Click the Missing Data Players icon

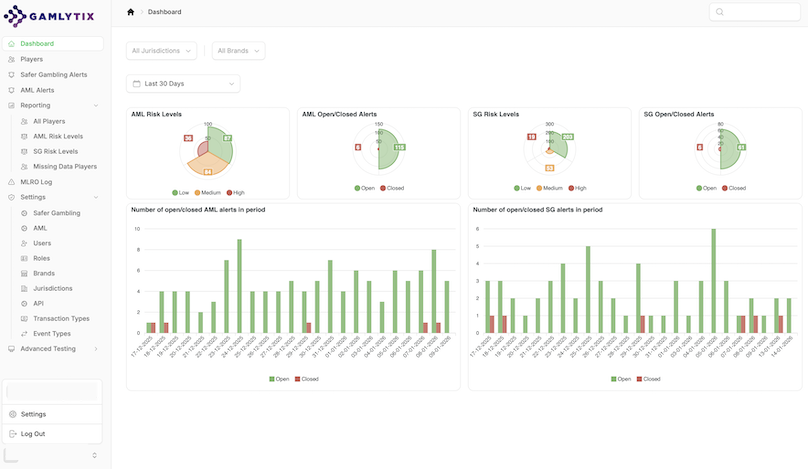pos(23,167)
